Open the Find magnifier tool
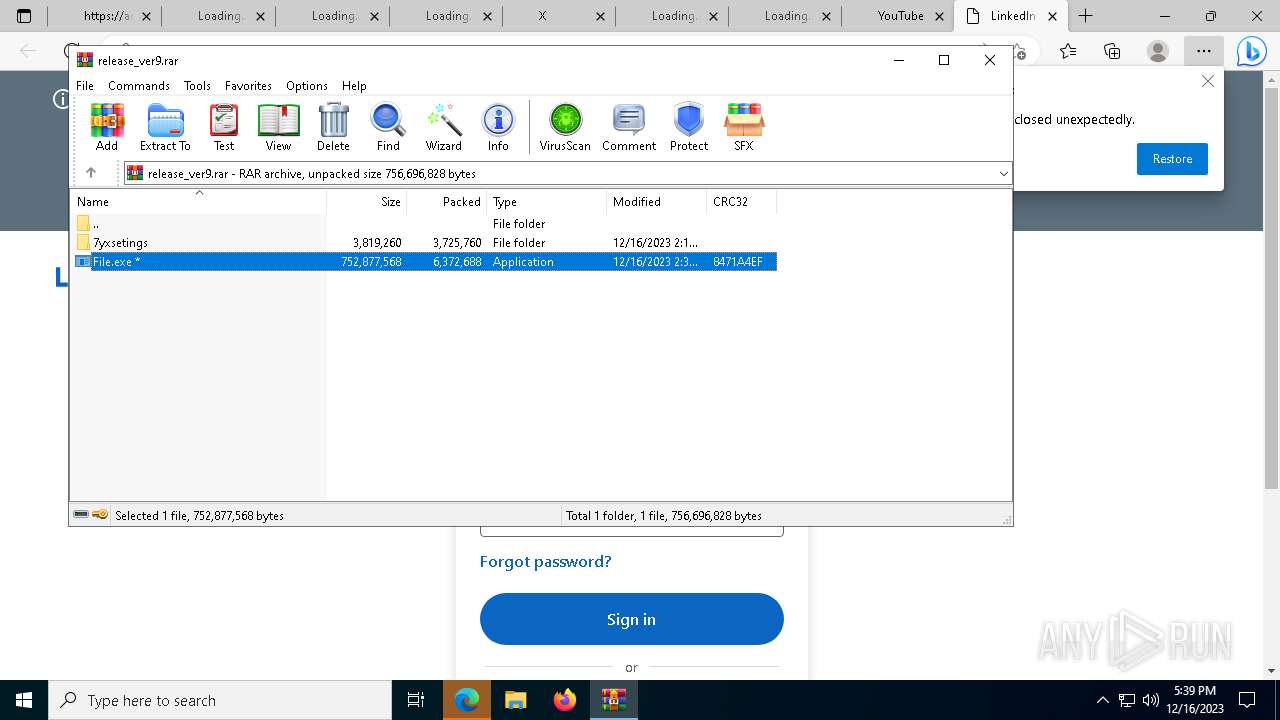The height and width of the screenshot is (720, 1280). click(x=388, y=127)
